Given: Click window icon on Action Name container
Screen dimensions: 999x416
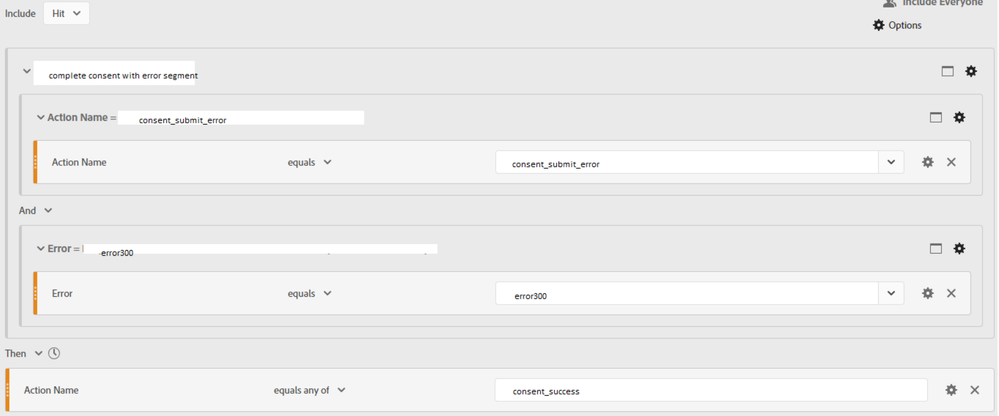Looking at the screenshot, I should coord(936,117).
